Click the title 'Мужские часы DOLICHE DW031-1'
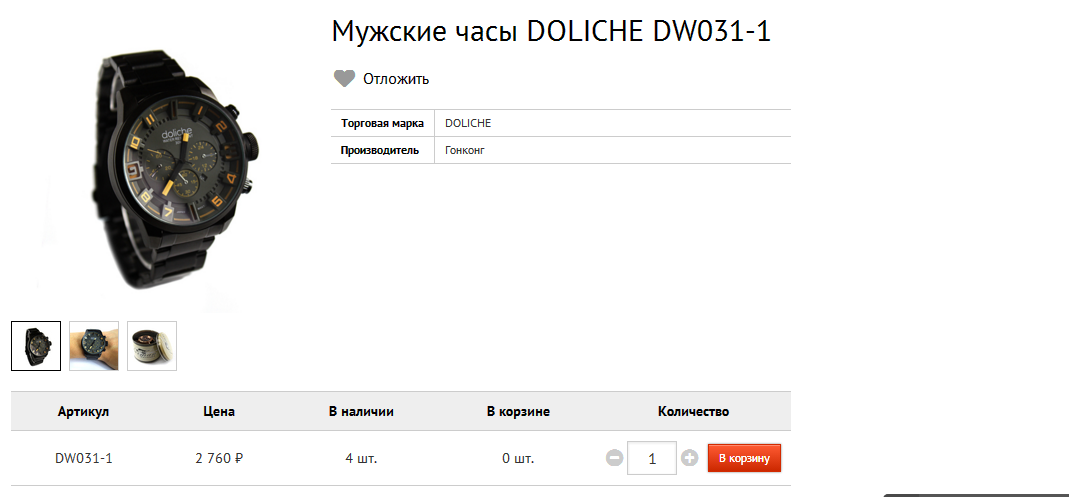 [551, 32]
